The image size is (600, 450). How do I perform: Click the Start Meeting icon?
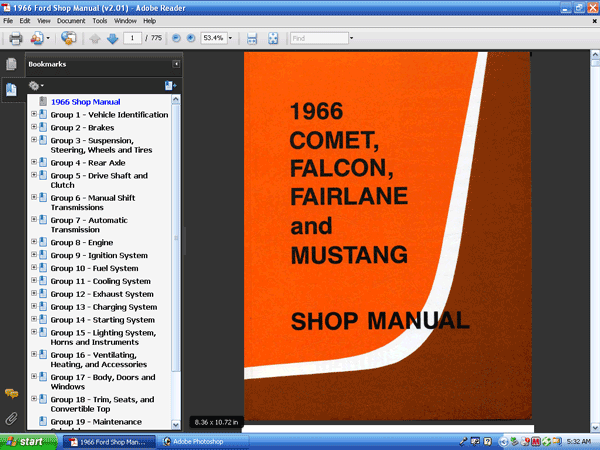[69, 38]
